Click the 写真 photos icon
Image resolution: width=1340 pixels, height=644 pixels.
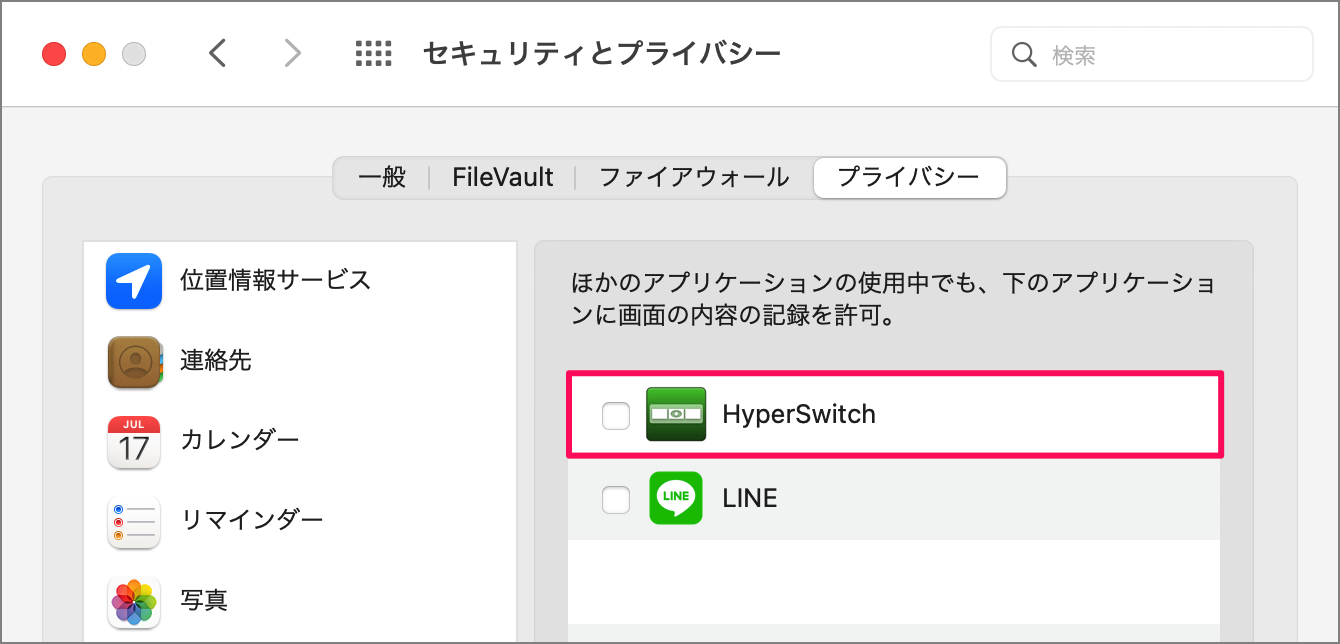click(133, 600)
